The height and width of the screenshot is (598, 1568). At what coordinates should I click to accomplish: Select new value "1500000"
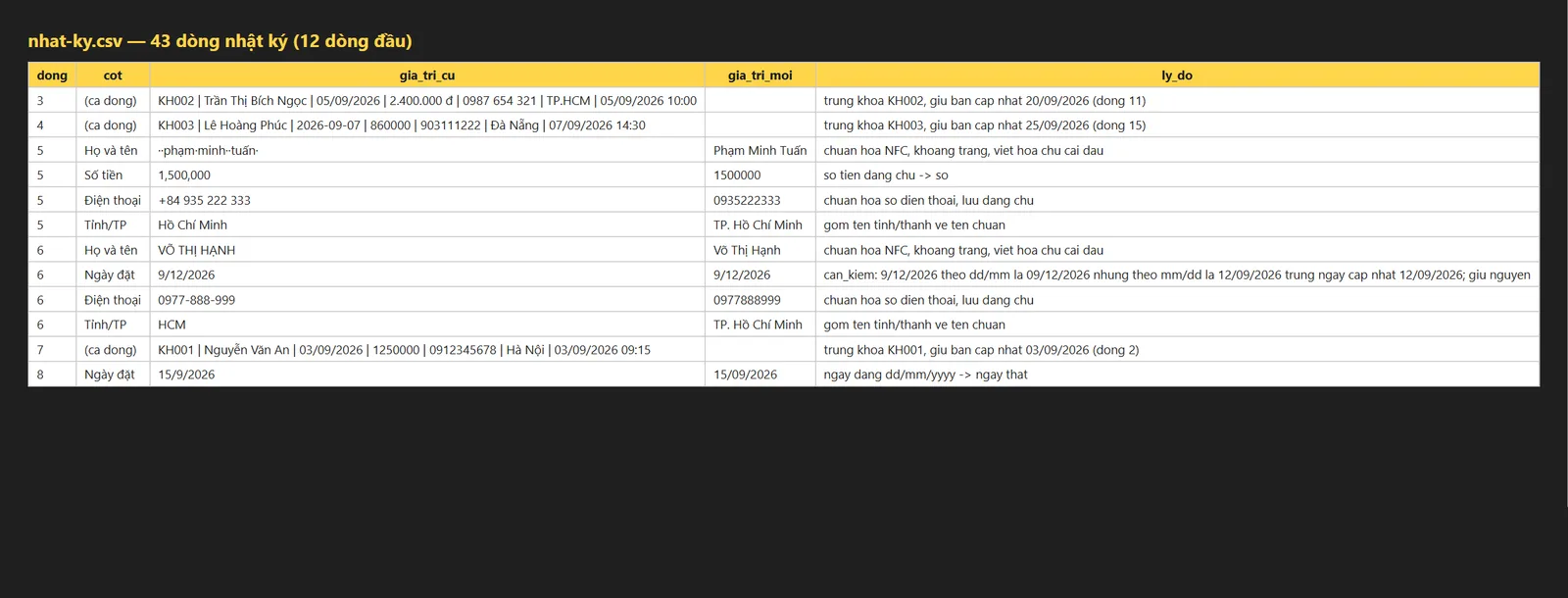point(737,175)
